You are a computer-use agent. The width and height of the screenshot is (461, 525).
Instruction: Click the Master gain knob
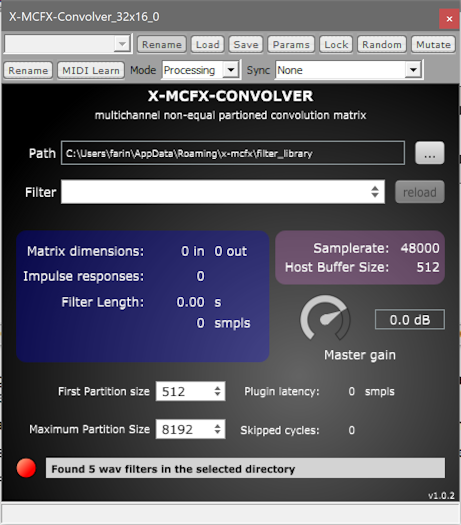tap(325, 318)
